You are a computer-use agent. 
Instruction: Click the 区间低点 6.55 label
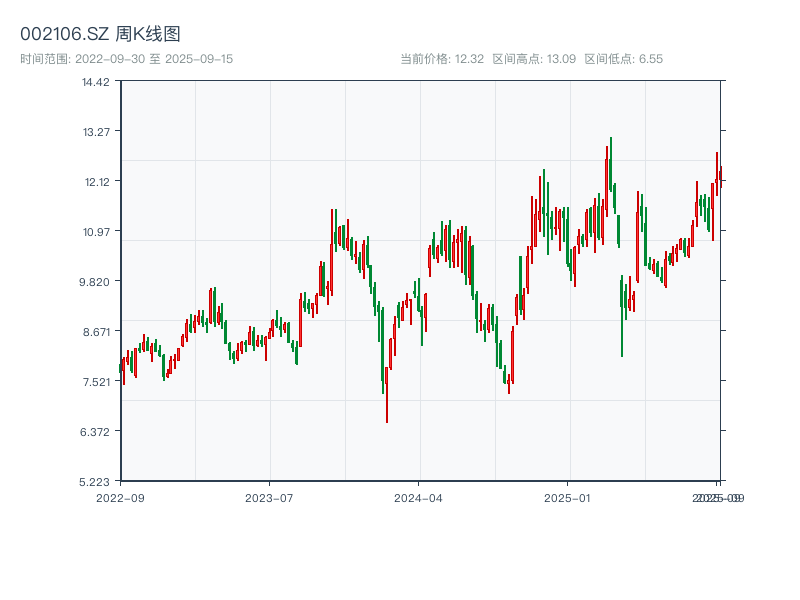pyautogui.click(x=623, y=59)
